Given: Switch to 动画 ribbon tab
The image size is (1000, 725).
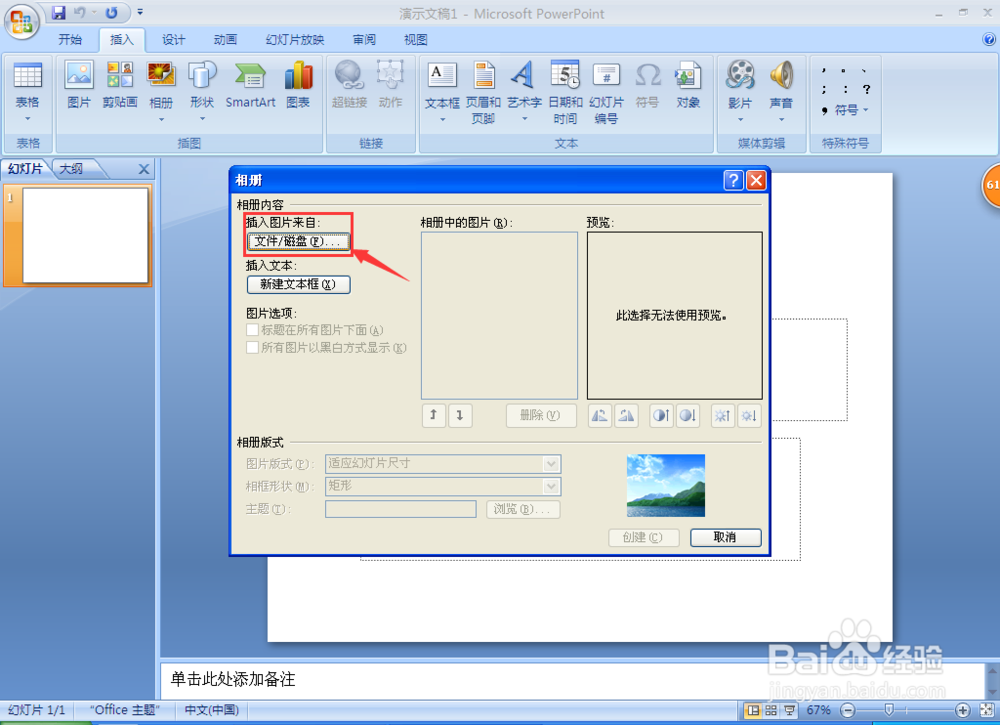Looking at the screenshot, I should coord(225,40).
